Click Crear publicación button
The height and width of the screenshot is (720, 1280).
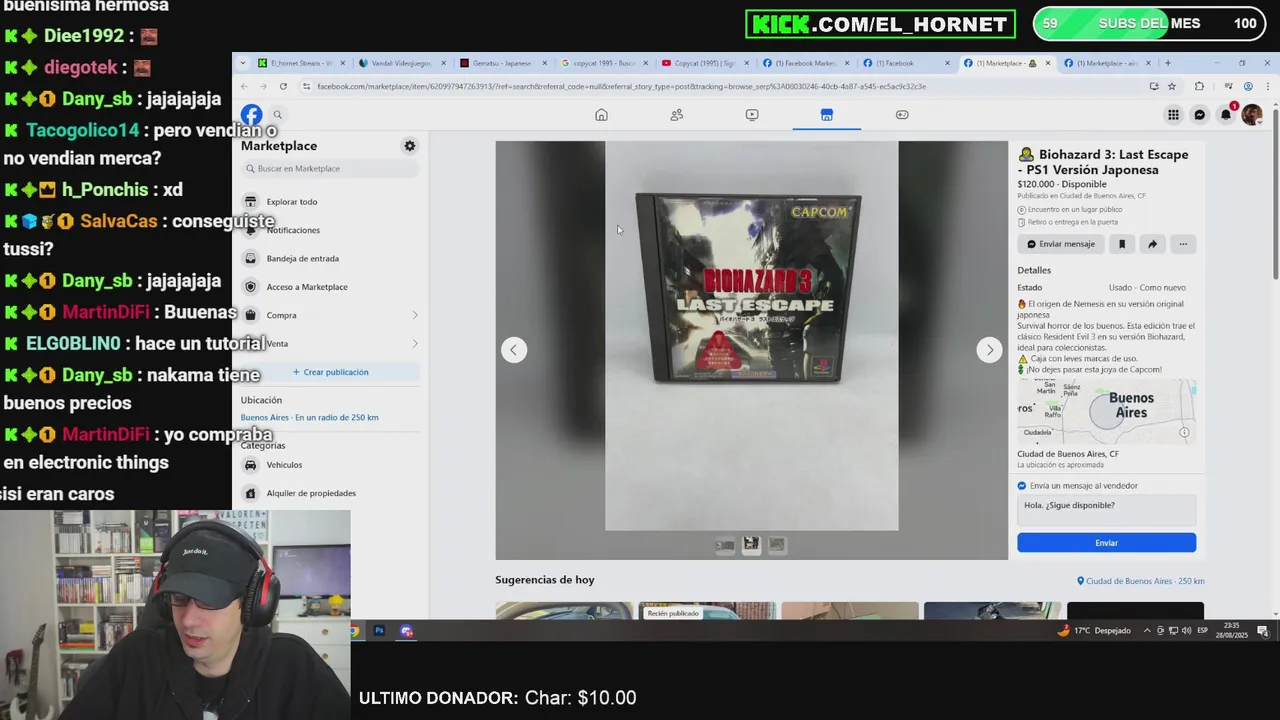click(330, 372)
